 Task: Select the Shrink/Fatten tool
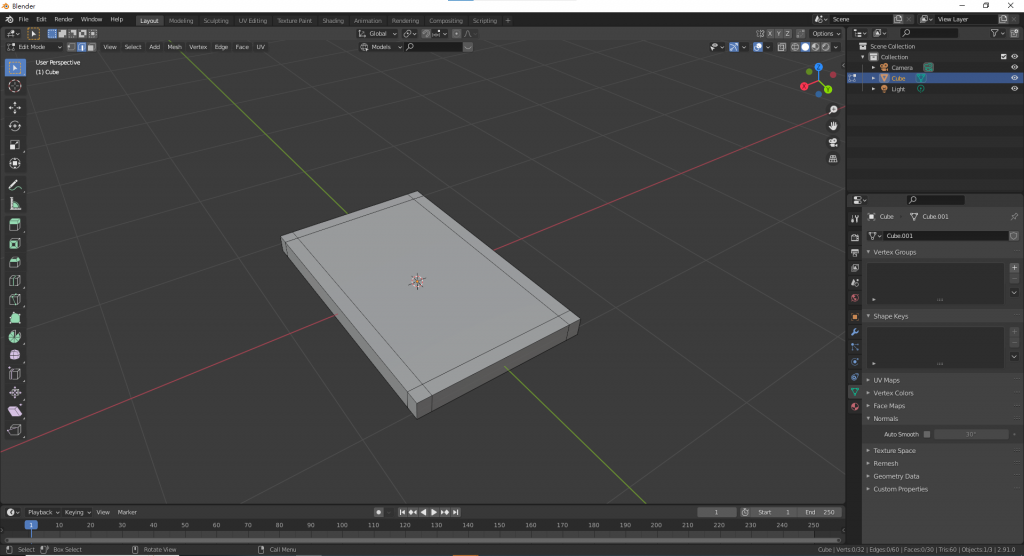pyautogui.click(x=15, y=393)
